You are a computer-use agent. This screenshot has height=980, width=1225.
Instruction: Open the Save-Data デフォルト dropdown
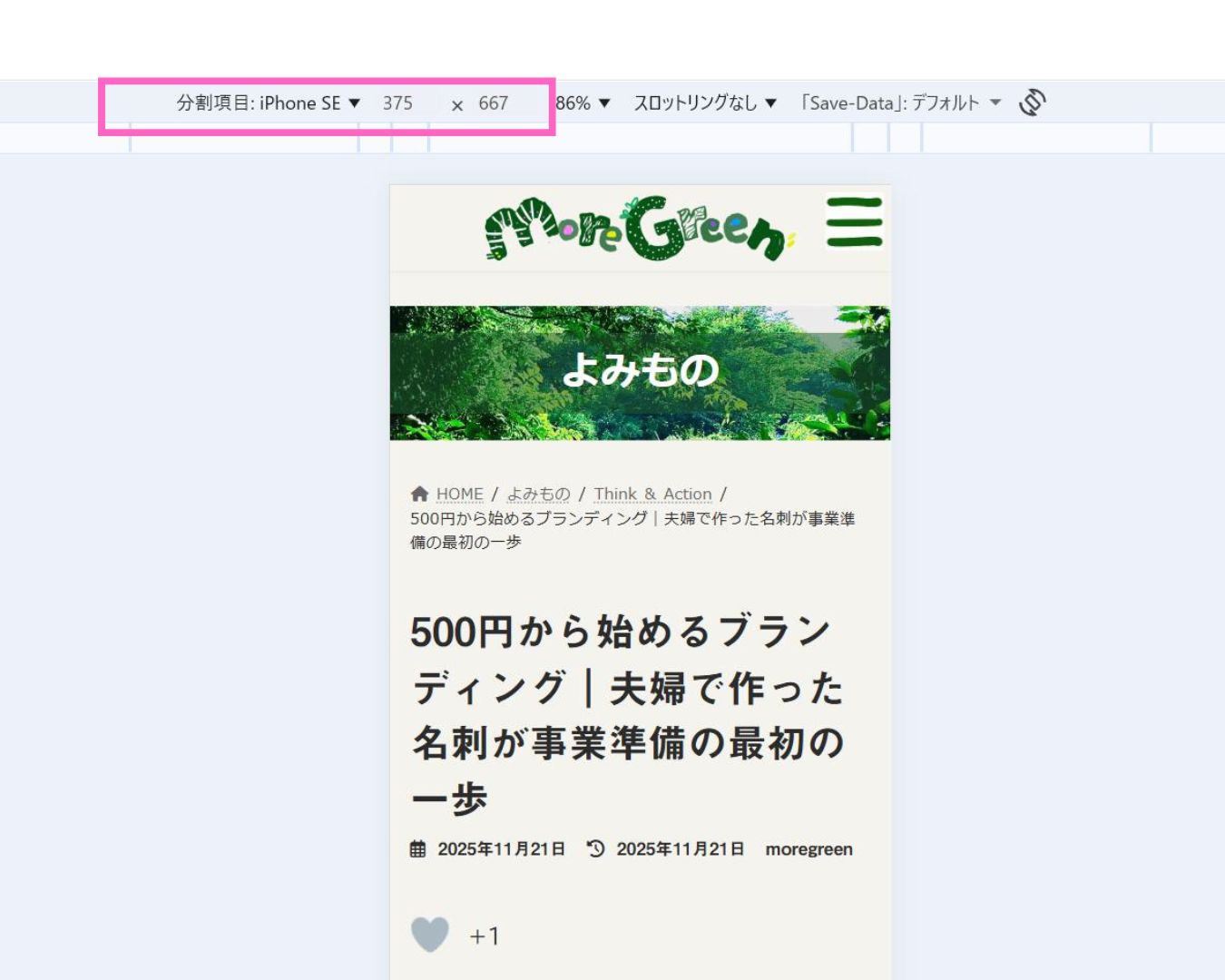point(899,103)
